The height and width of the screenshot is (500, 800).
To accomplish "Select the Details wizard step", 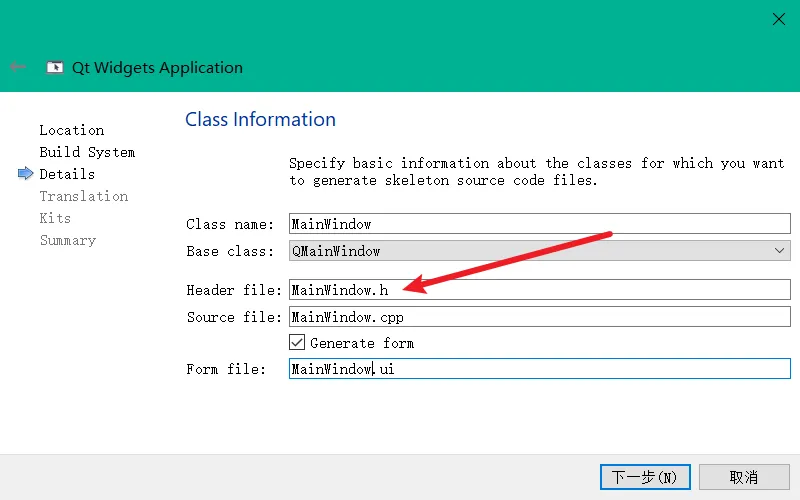I will (x=67, y=174).
